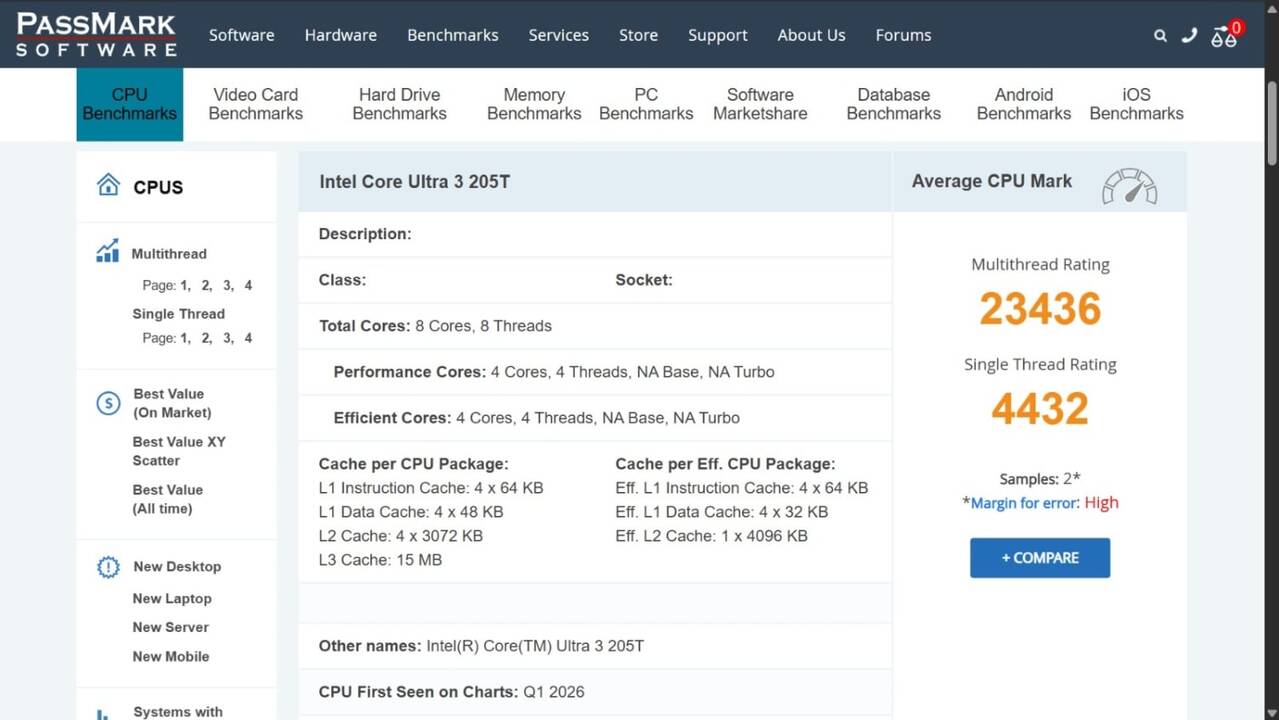Open the Hardware menu in header
Screen dimensions: 1279x720
340,35
